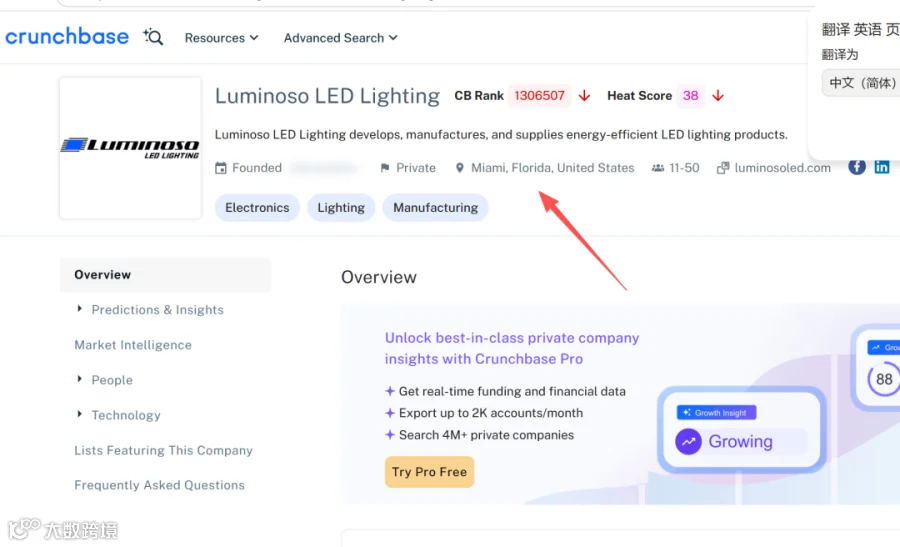Open the AI search magnifier icon
The height and width of the screenshot is (547, 900).
153,37
